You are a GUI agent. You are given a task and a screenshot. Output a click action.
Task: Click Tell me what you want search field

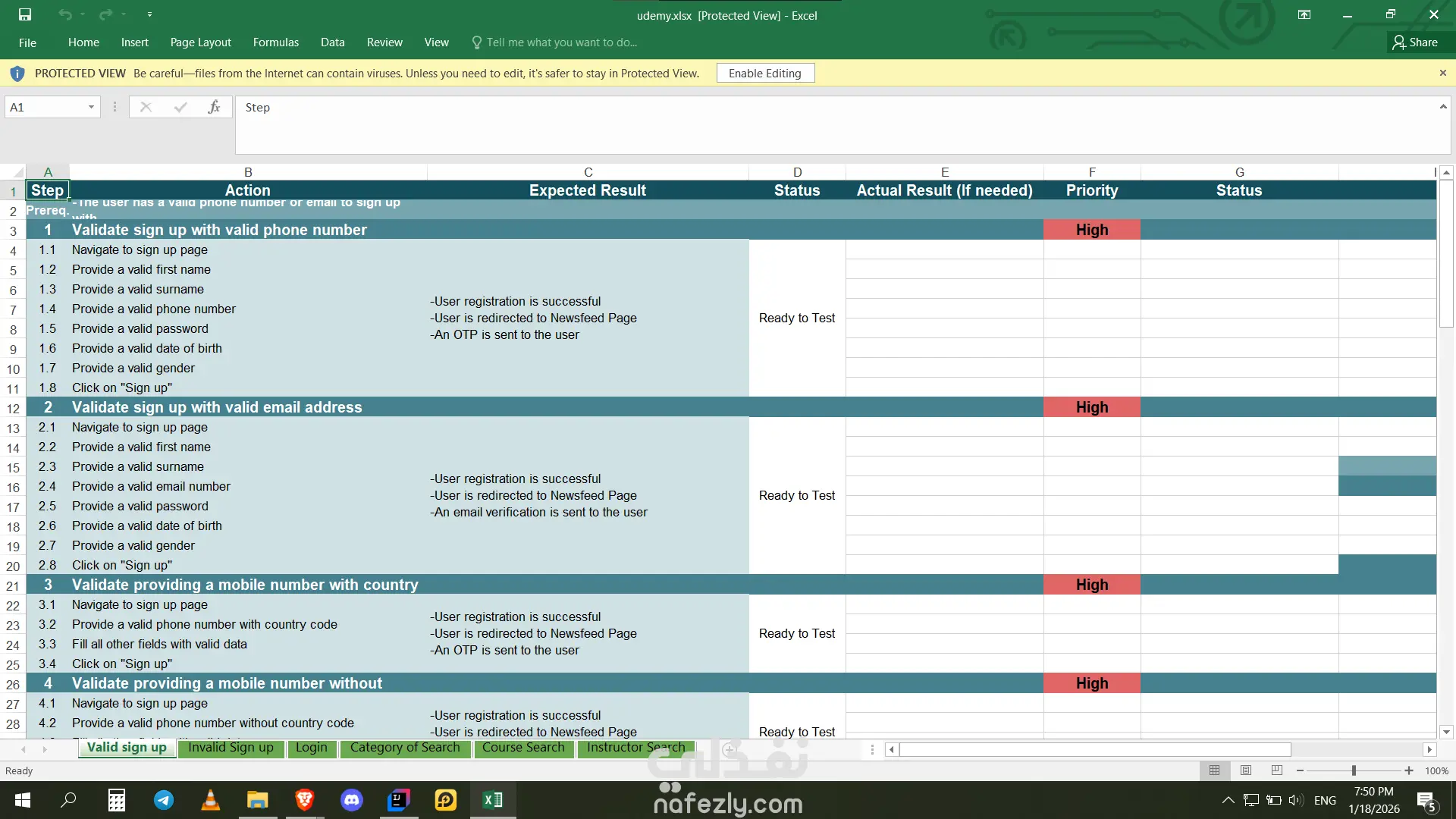point(561,42)
